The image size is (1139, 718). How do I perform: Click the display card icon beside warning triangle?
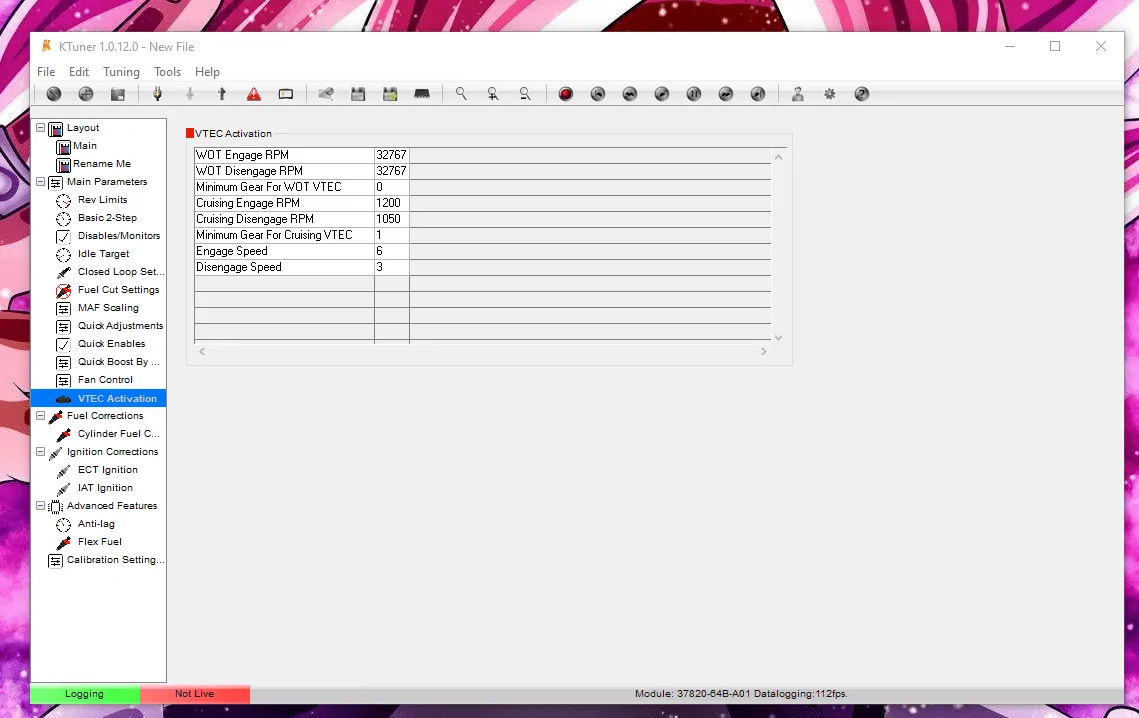285,94
